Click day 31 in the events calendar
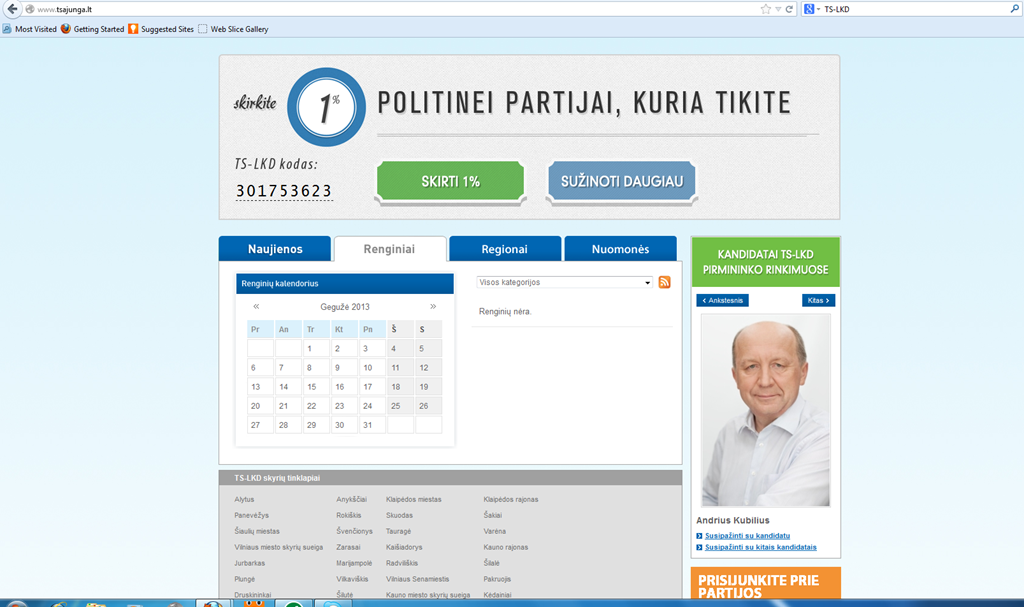 [372, 425]
